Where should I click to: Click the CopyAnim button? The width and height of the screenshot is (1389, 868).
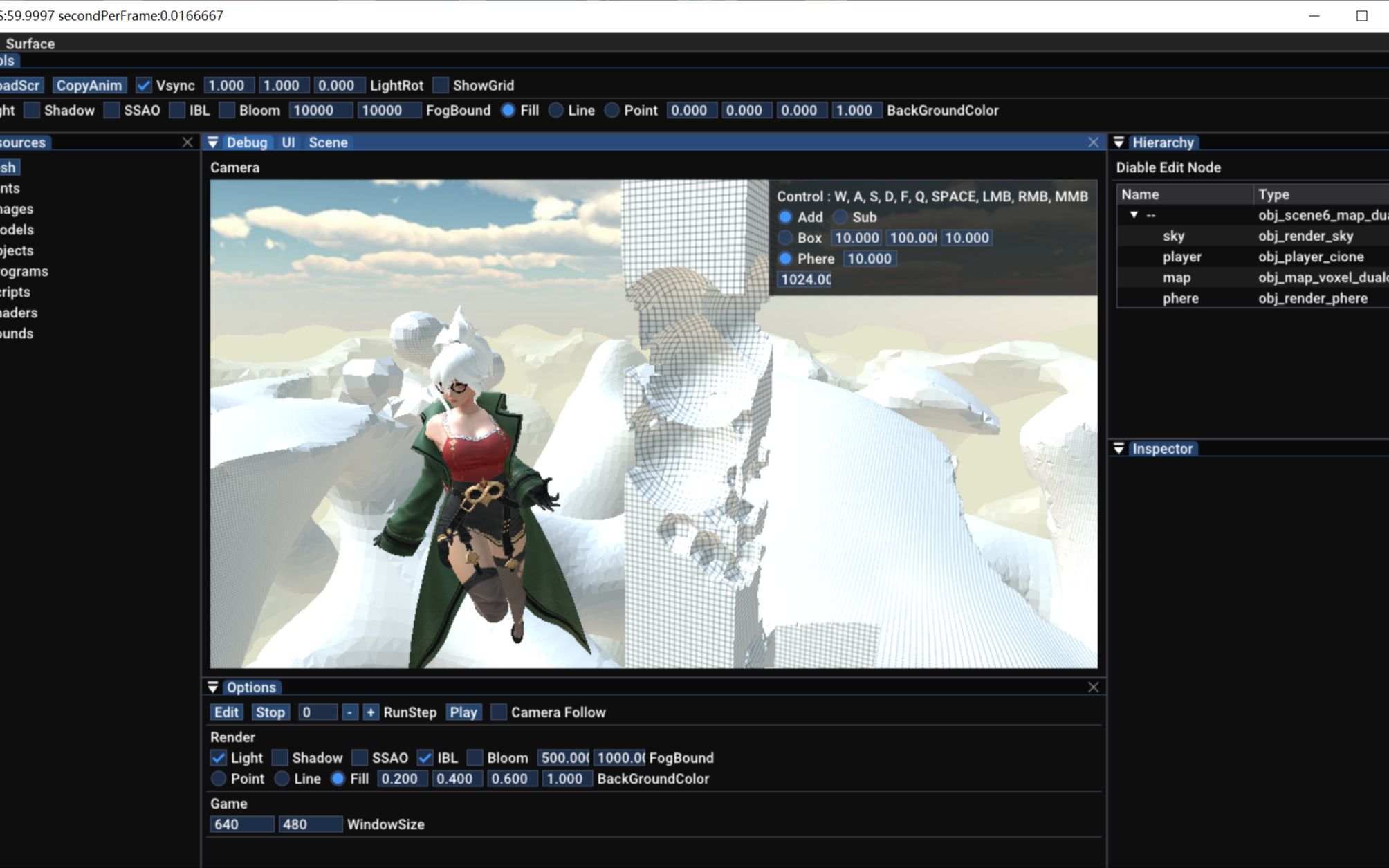(x=89, y=86)
